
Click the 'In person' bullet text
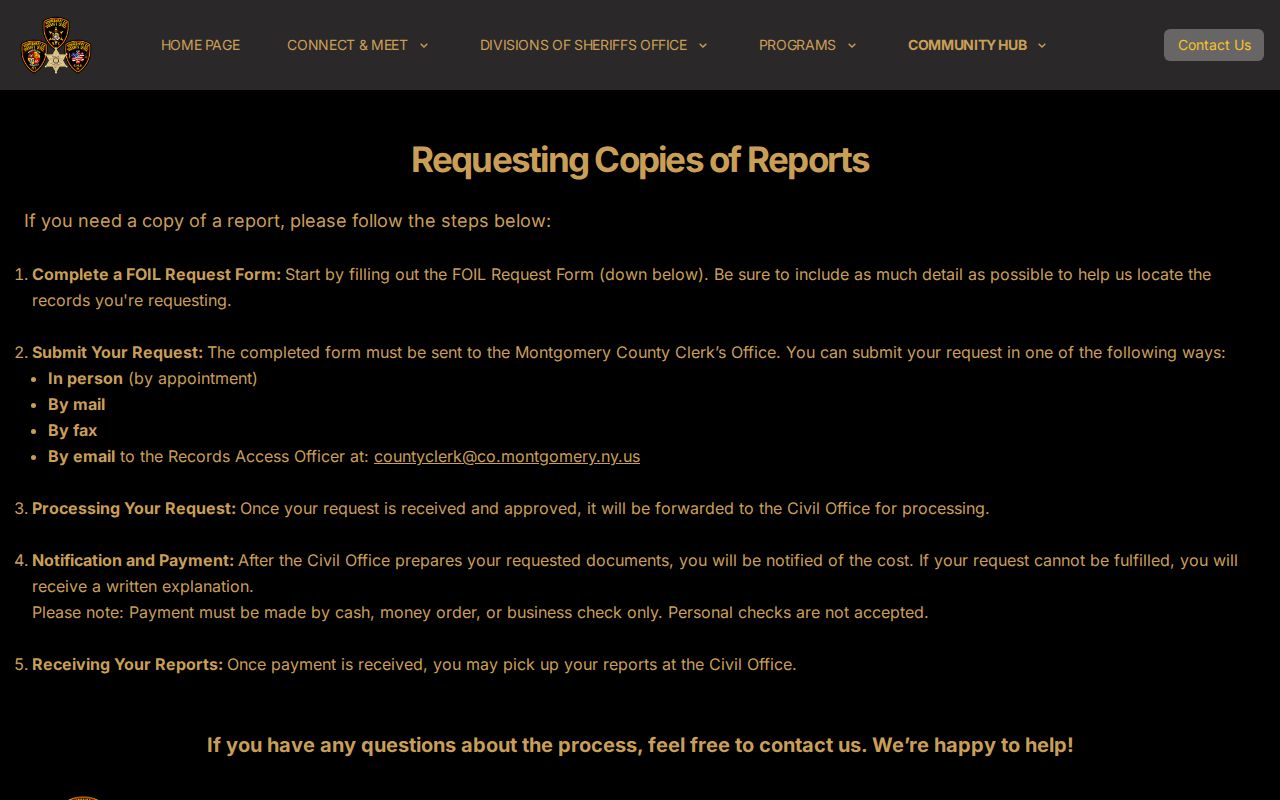click(x=85, y=378)
